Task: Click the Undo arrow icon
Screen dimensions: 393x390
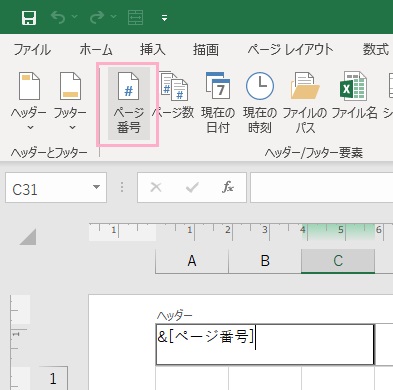Action: tap(58, 17)
